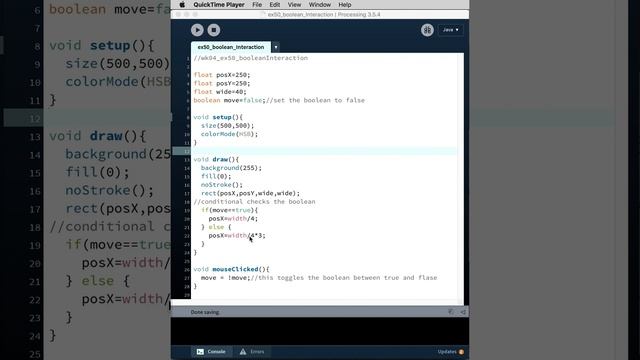The width and height of the screenshot is (640, 360).
Task: Stop the running sketch
Action: click(x=213, y=30)
